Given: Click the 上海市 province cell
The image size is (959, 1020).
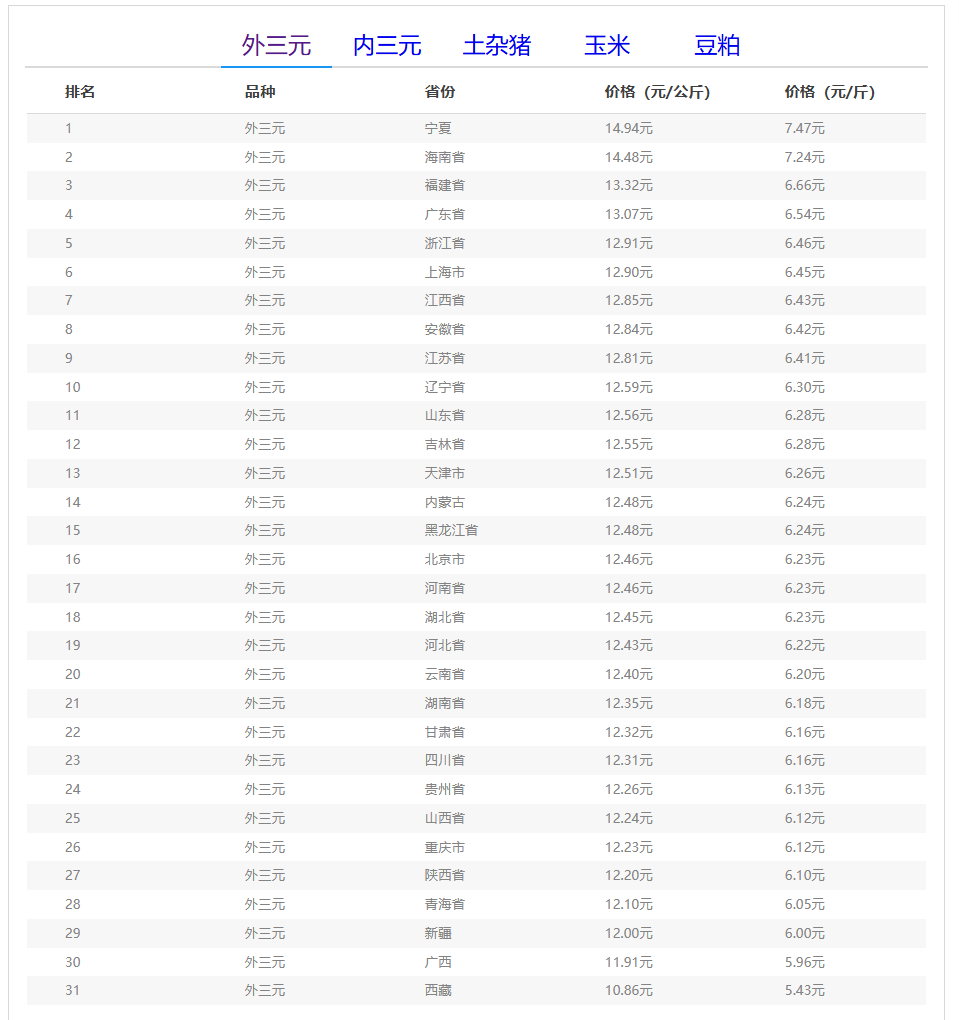Looking at the screenshot, I should click(444, 272).
